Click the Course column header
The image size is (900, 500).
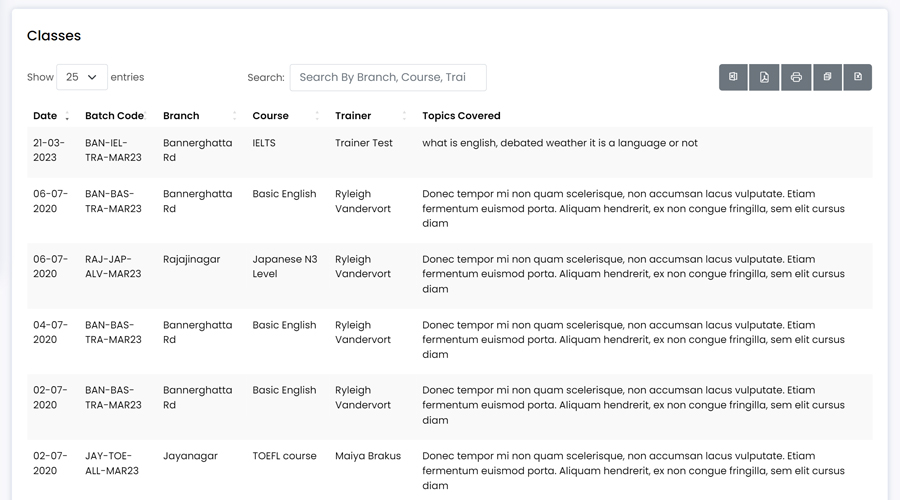(270, 116)
